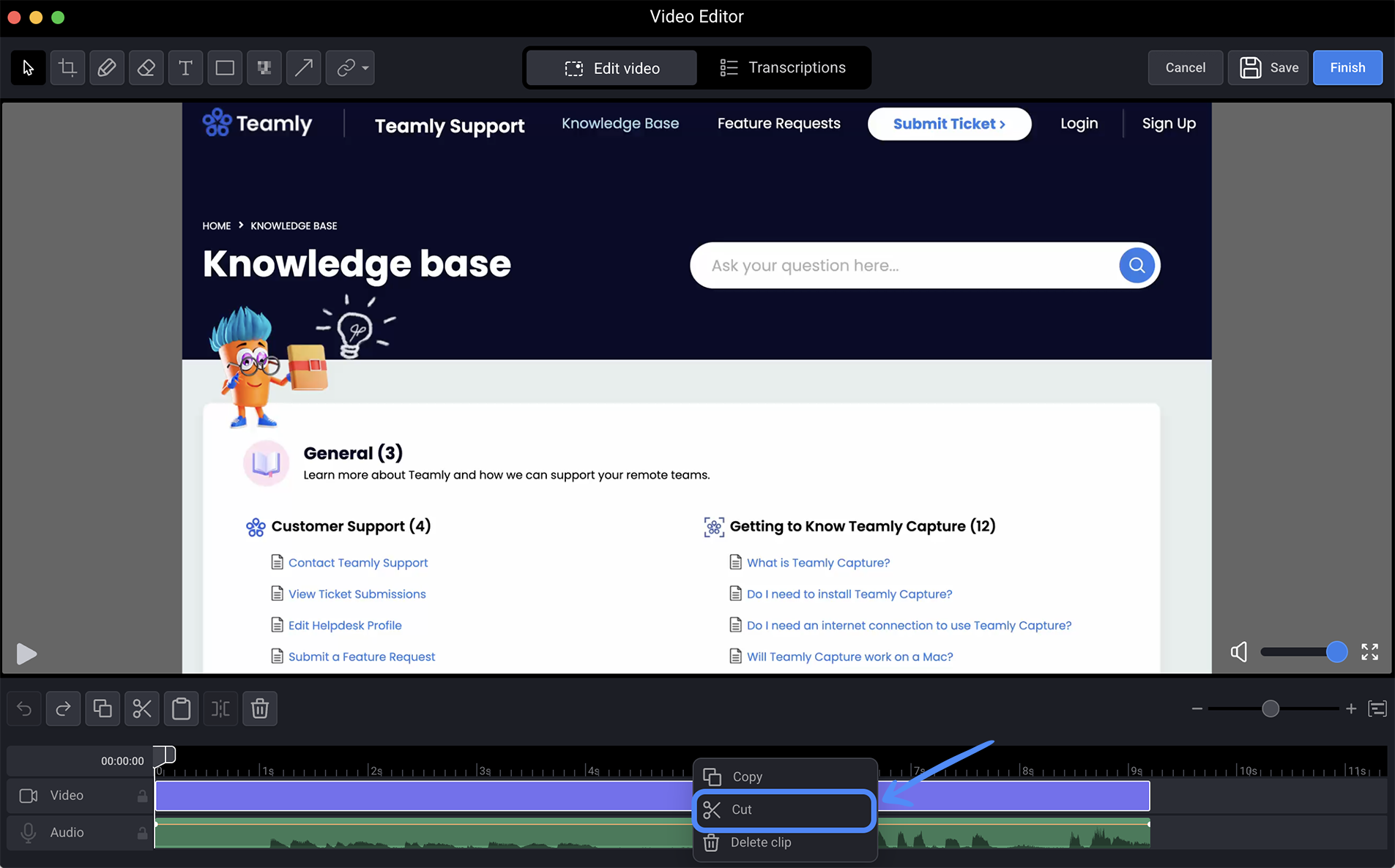Screen dimensions: 1395x868
Task: Switch to the Transcriptions tab
Action: coord(782,68)
